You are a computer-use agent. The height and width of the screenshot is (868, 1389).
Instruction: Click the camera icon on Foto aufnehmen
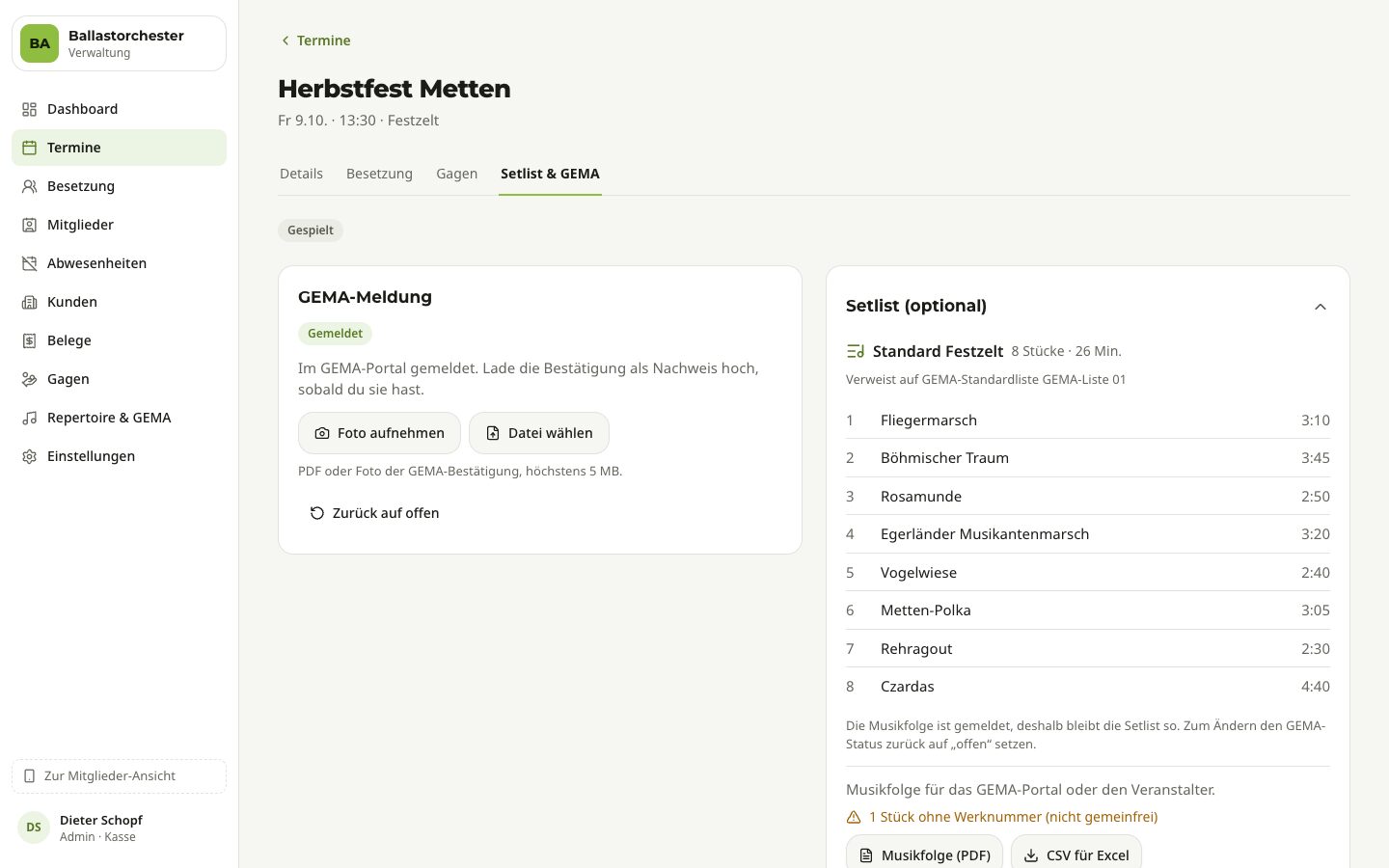[x=322, y=433]
